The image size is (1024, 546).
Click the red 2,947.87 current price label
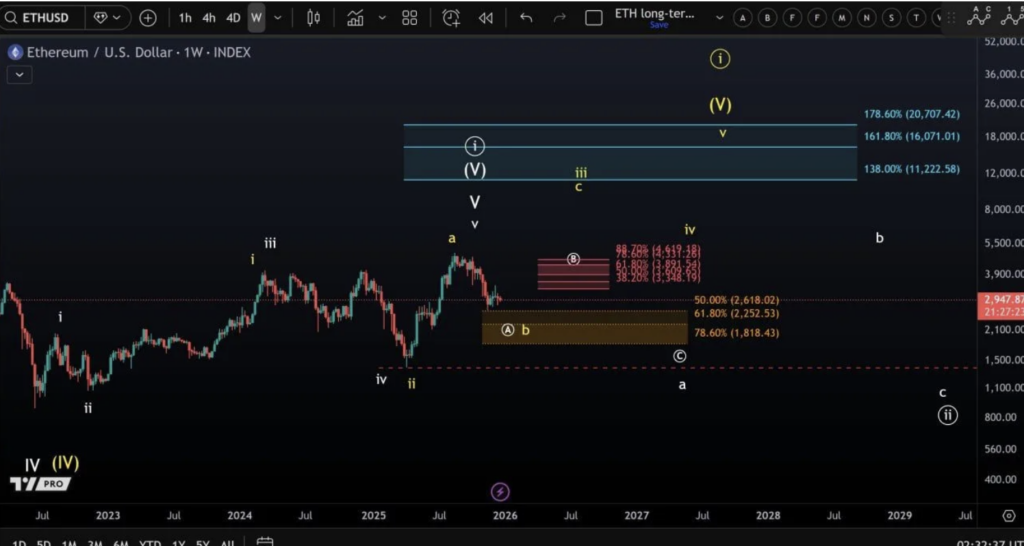pos(1000,306)
